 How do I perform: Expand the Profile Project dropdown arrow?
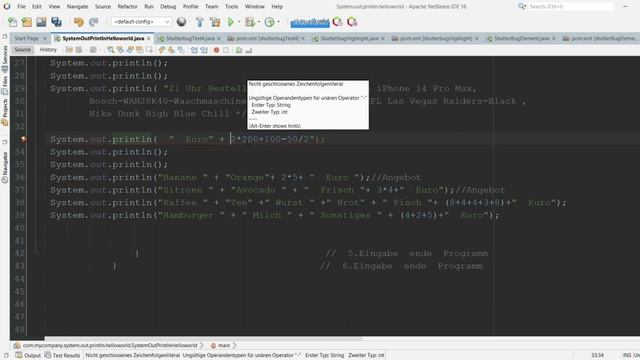279,22
